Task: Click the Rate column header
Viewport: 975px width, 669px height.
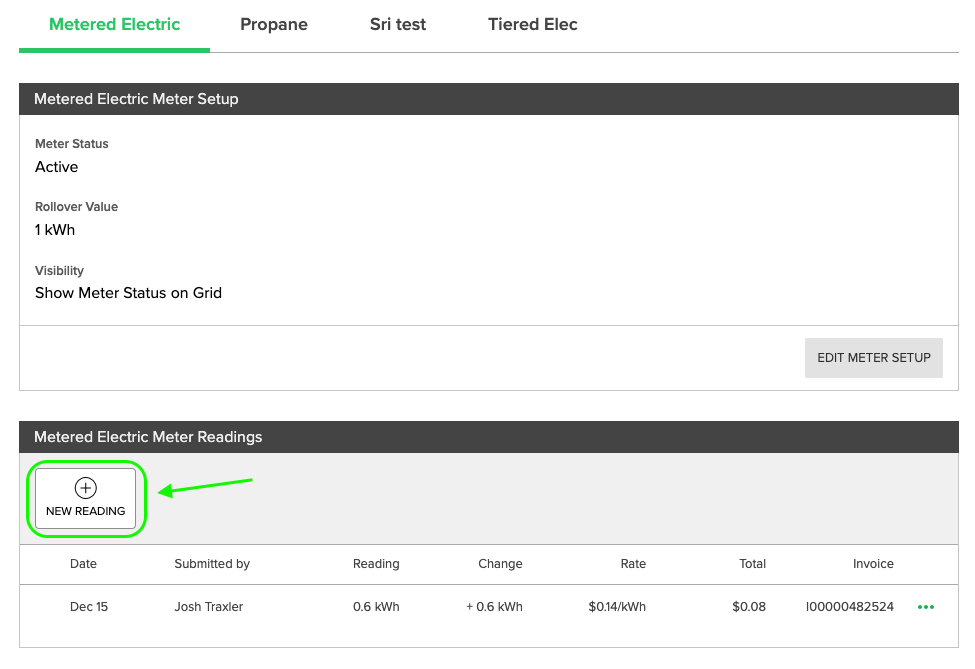Action: 633,564
